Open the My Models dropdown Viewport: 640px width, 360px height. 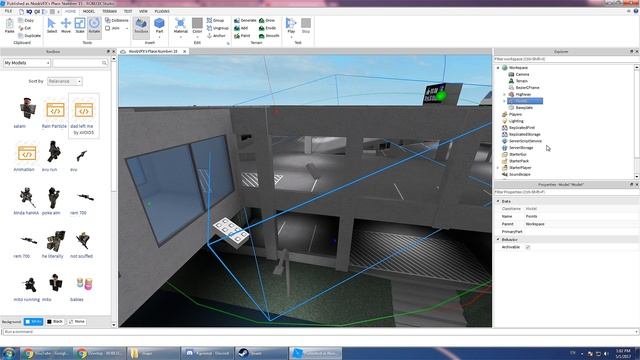pos(27,63)
